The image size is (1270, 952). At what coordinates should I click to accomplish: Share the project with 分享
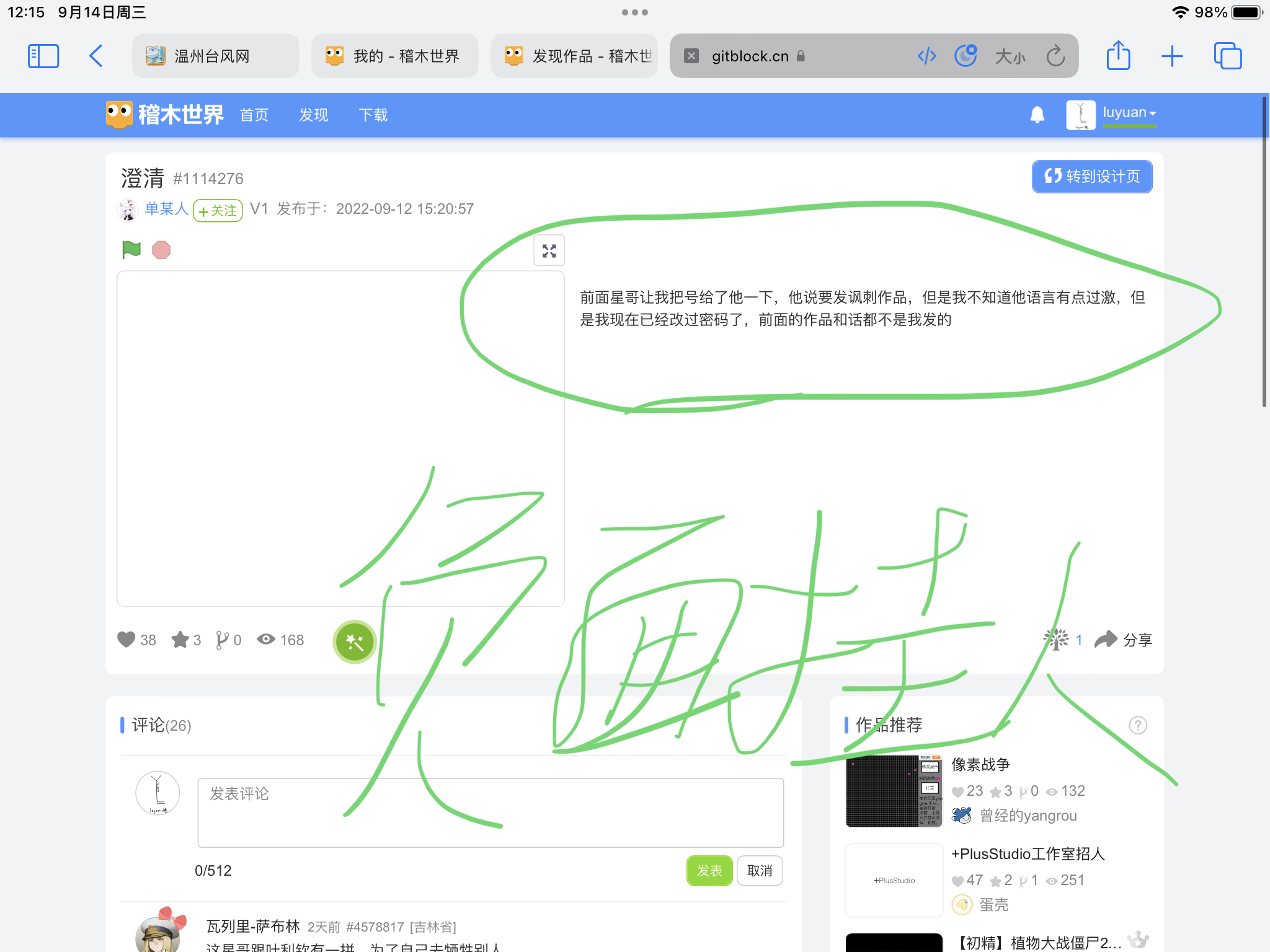click(x=1123, y=640)
